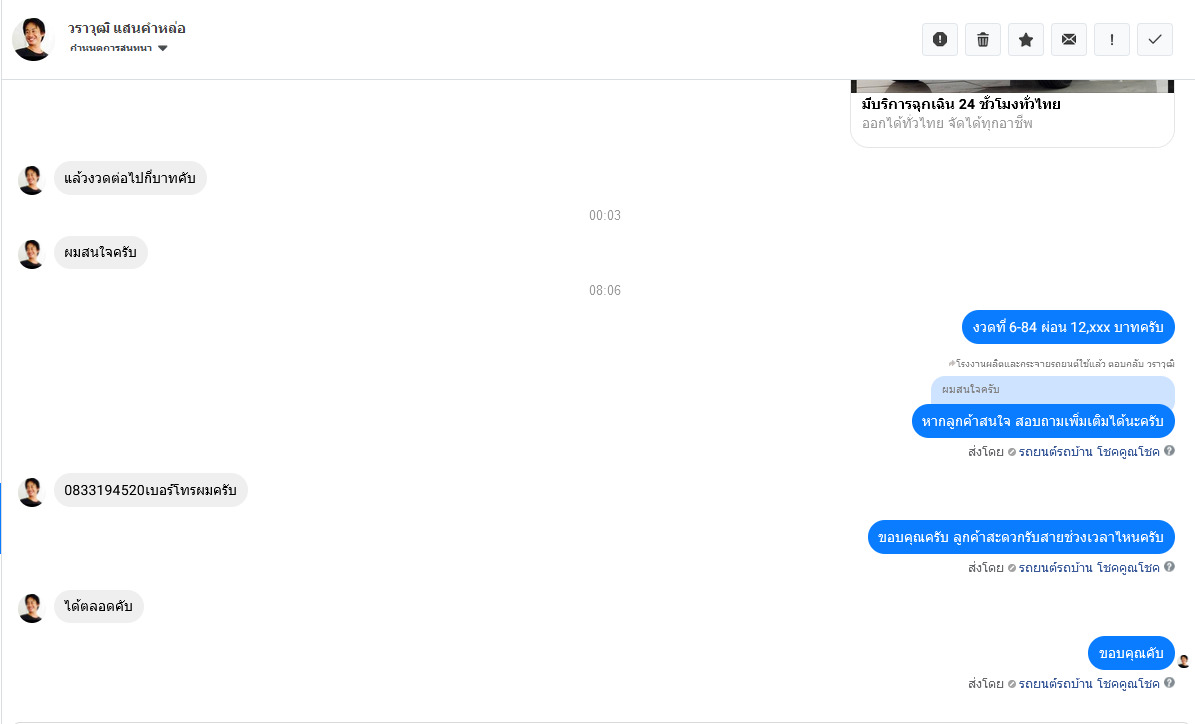The width and height of the screenshot is (1195, 724).
Task: Click the seen-by avatar next to ขอบคุณคับ
Action: 1184,661
